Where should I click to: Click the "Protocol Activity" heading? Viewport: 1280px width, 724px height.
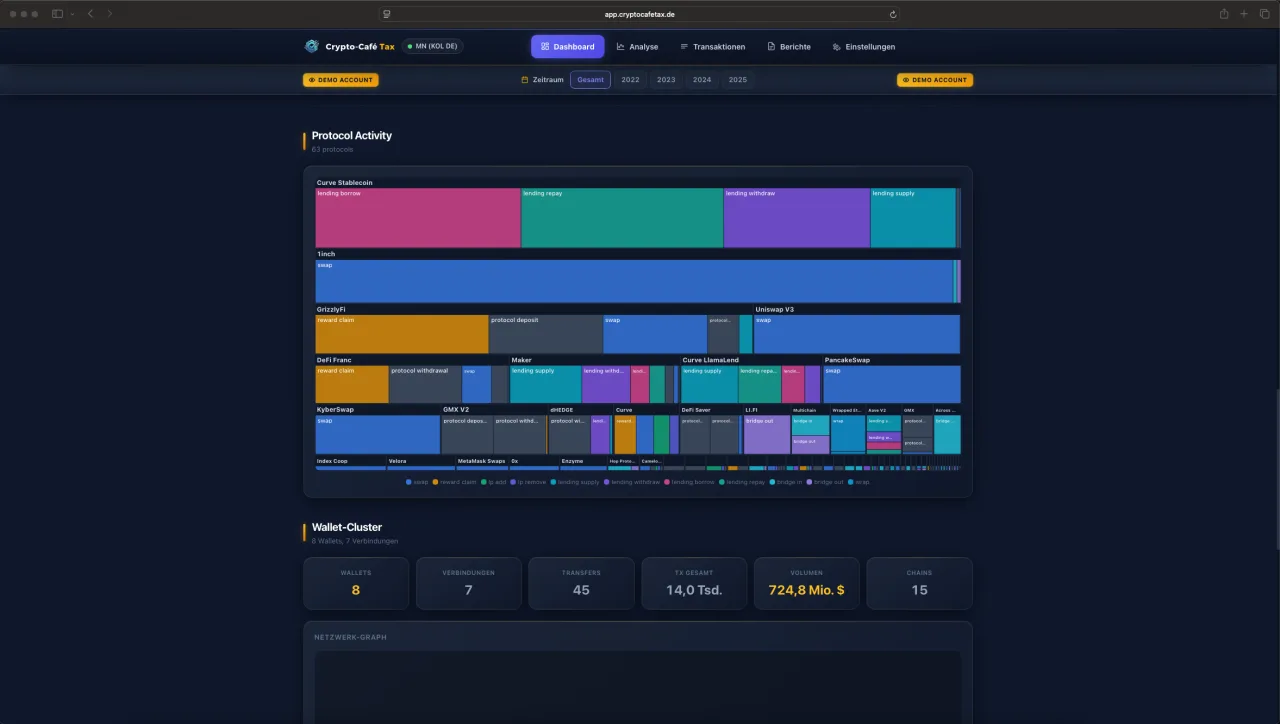pos(352,136)
